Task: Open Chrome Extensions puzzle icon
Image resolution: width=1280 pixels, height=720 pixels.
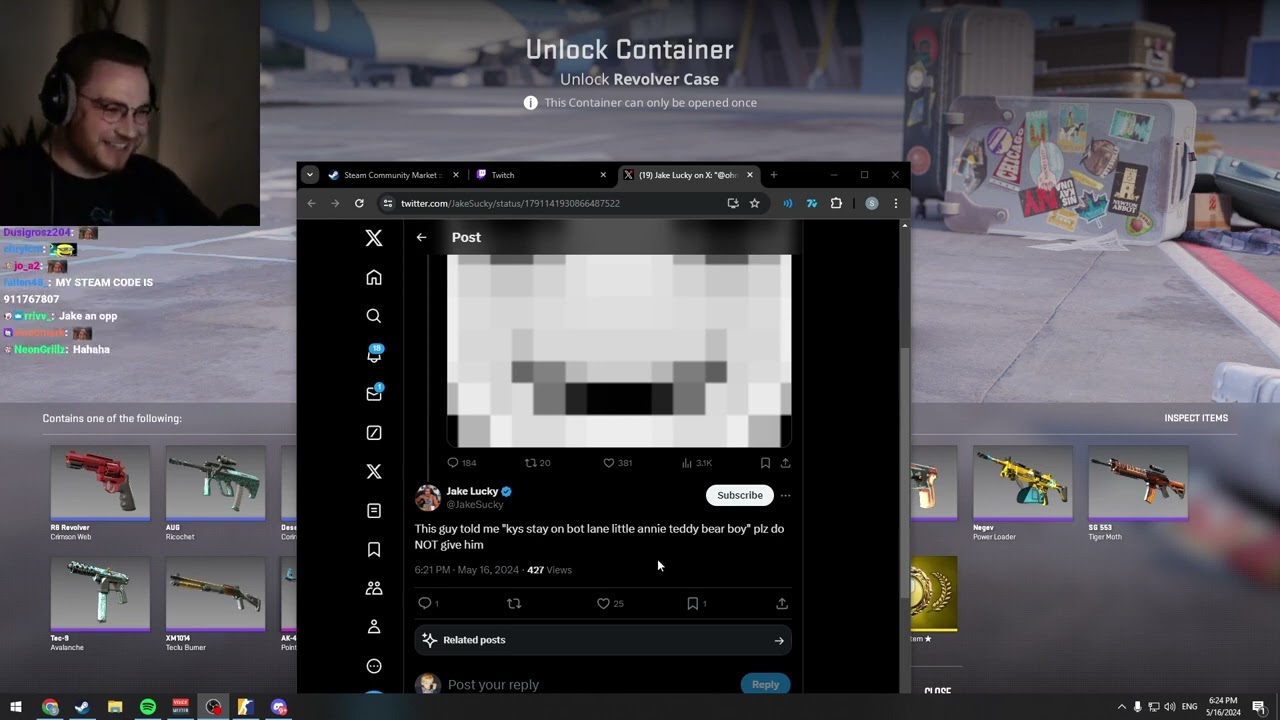Action: [836, 203]
